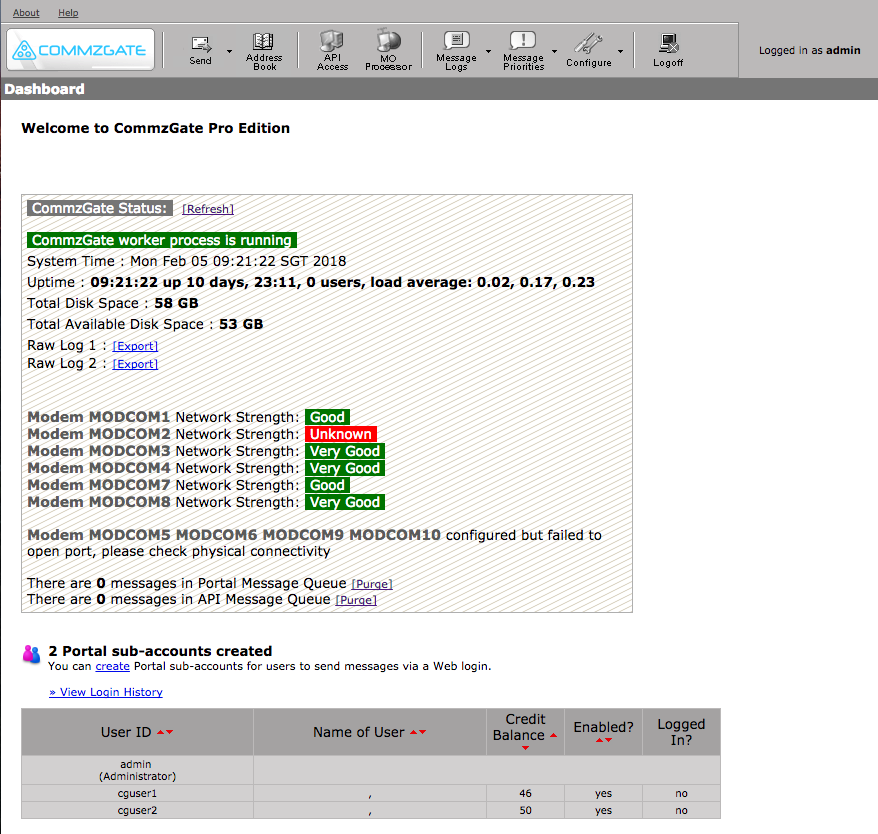Click 'CommzGate worker process is running' banner
The height and width of the screenshot is (834, 878).
pos(162,240)
